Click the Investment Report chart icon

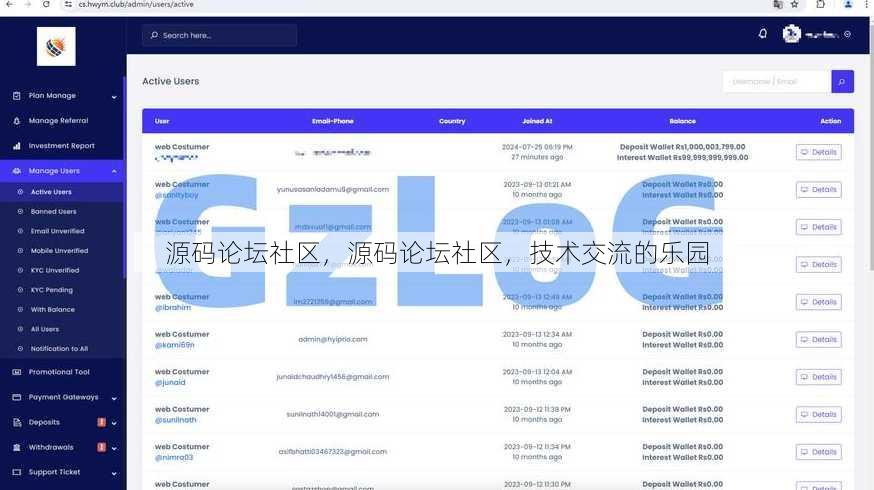click(17, 146)
